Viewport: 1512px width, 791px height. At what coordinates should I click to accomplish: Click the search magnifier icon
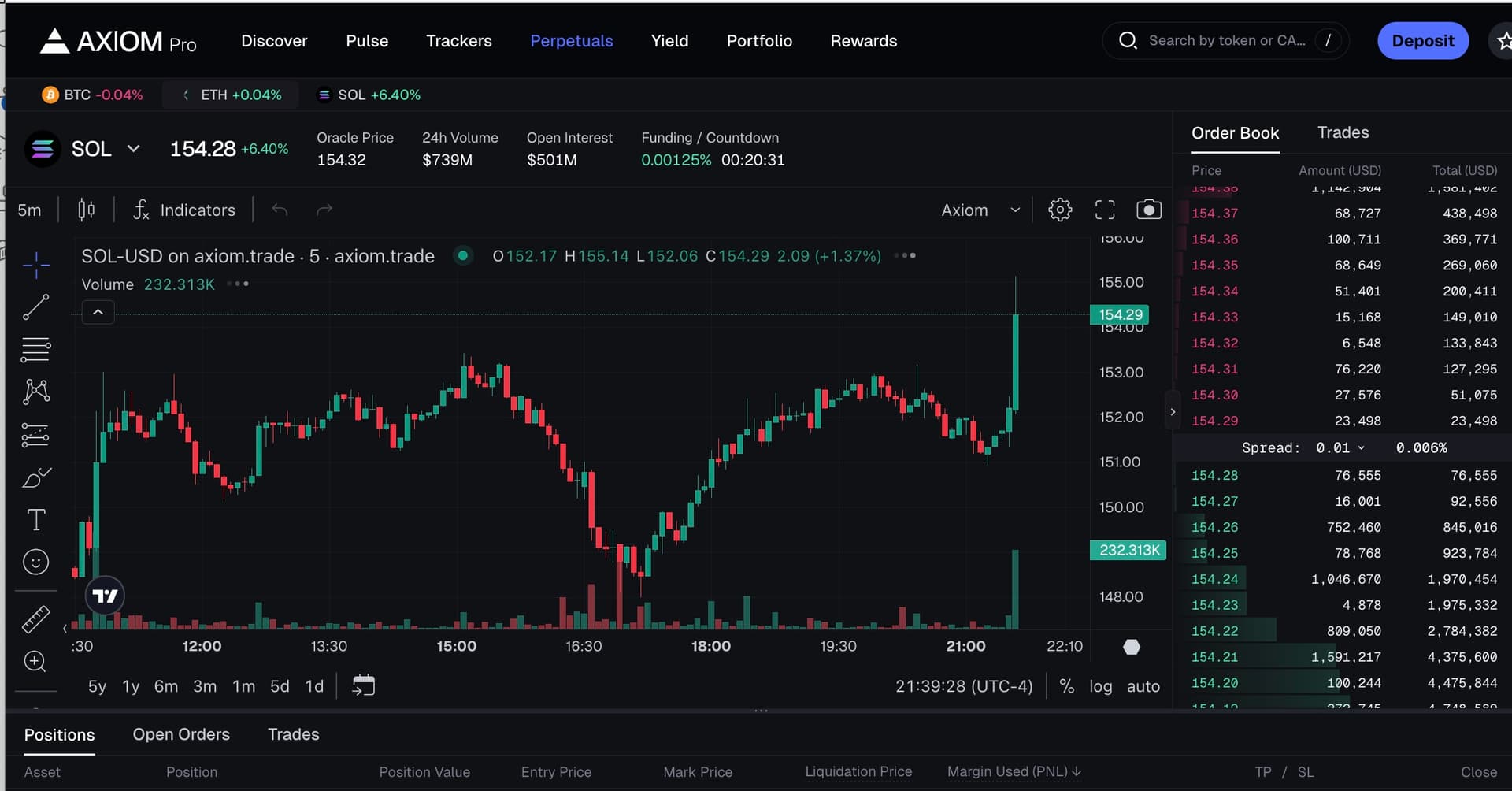click(x=1128, y=40)
